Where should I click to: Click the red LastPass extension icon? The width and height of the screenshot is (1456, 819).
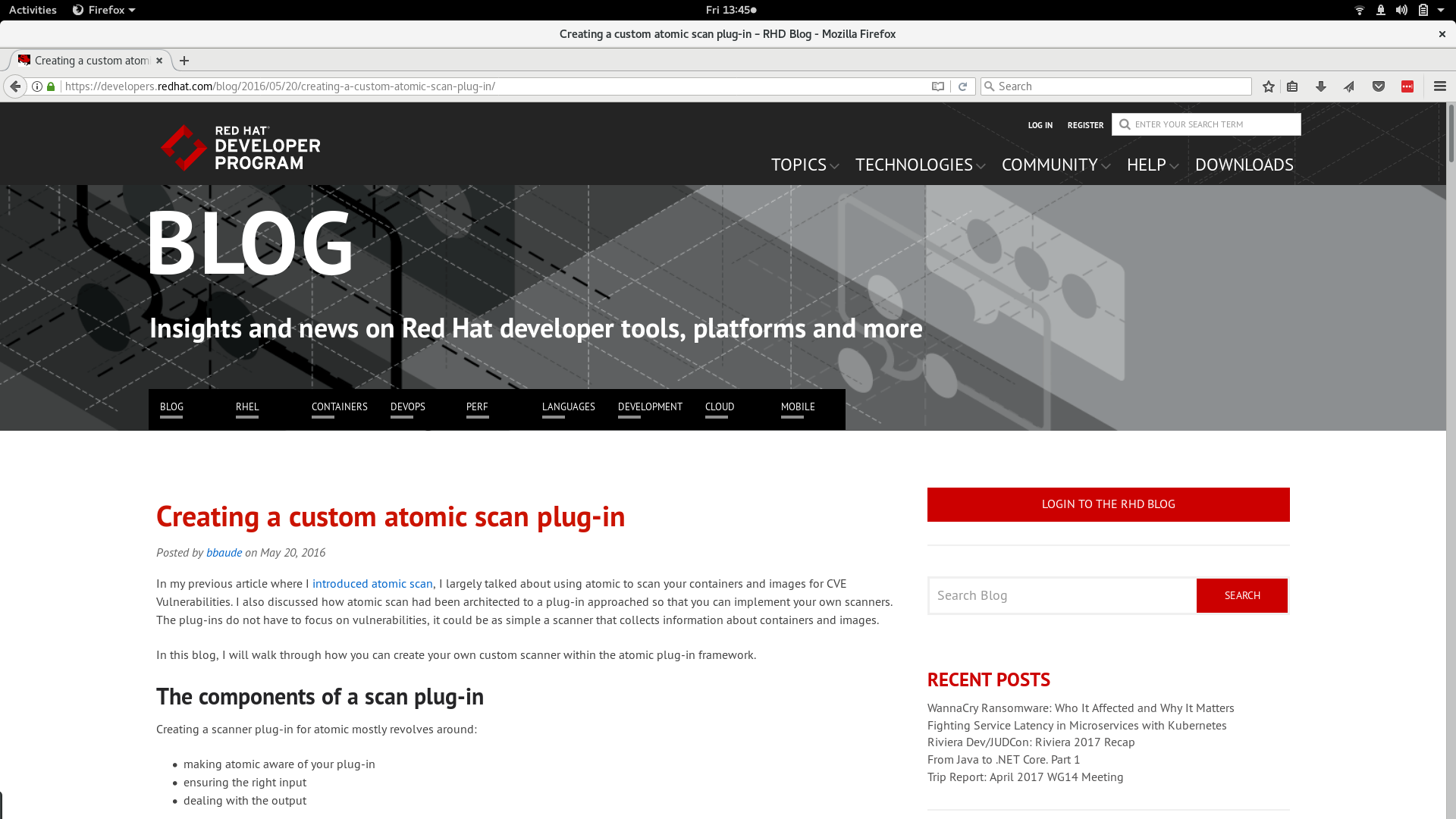pyautogui.click(x=1407, y=86)
